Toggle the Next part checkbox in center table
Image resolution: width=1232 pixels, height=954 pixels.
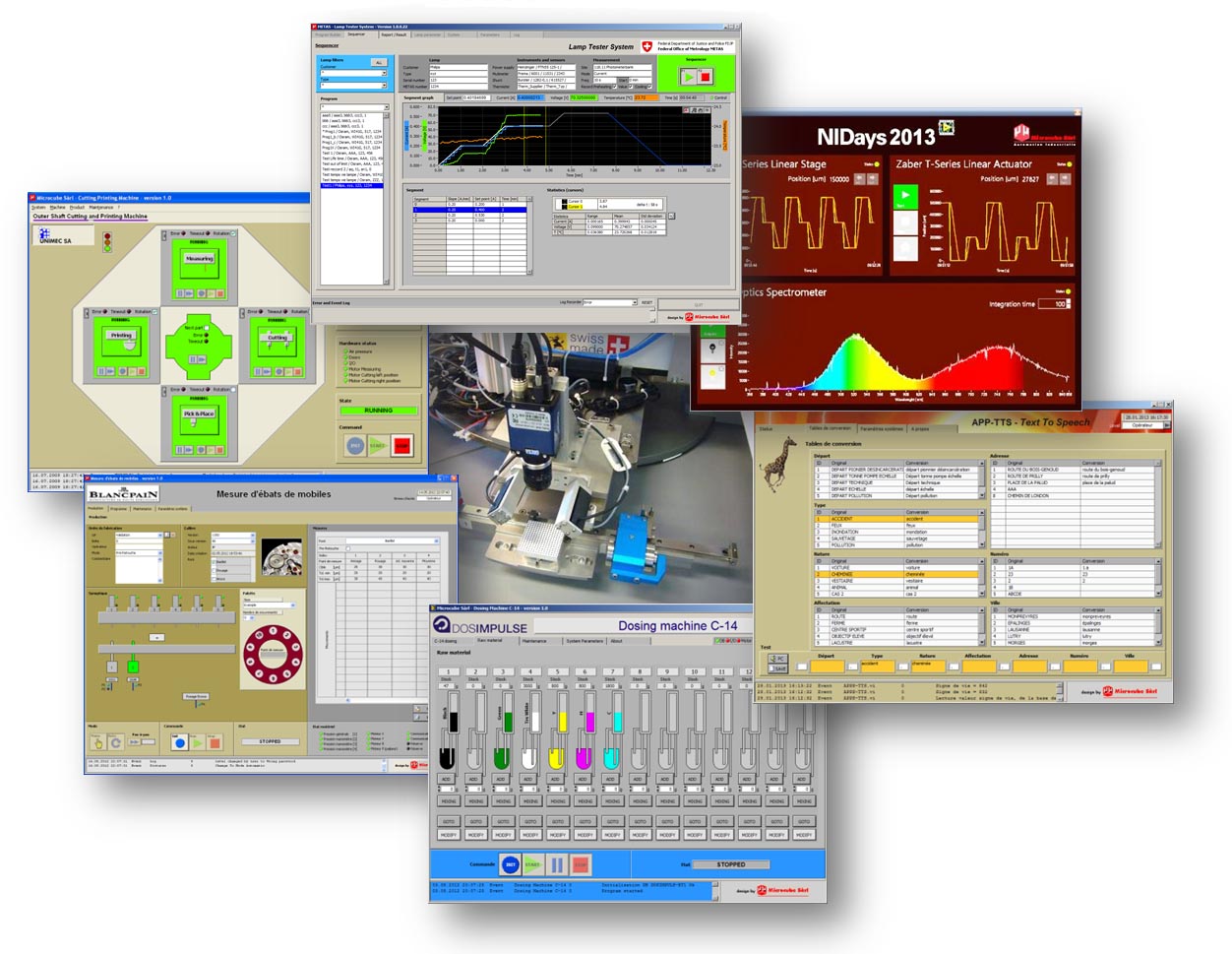207,328
